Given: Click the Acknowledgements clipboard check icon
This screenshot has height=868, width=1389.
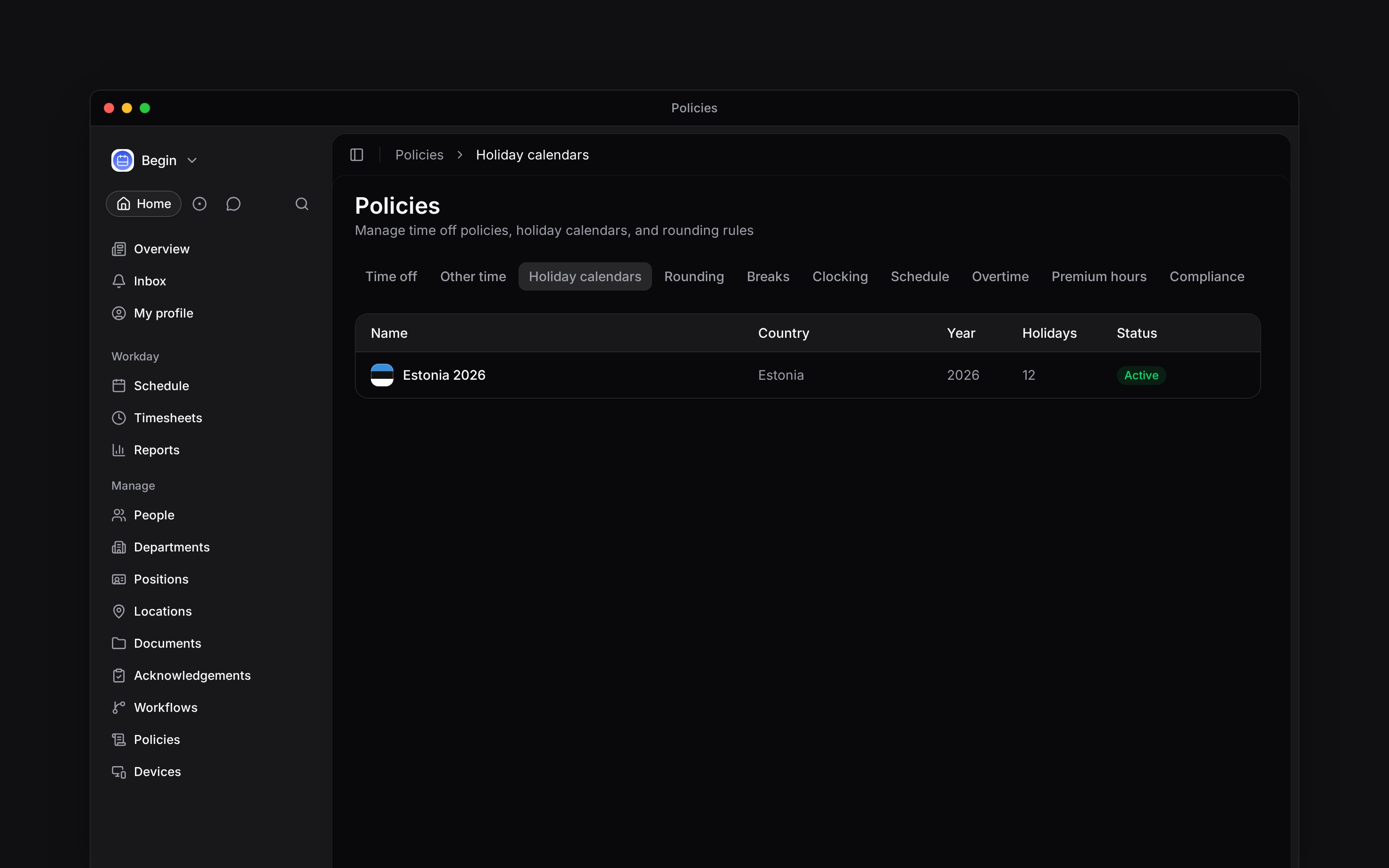Looking at the screenshot, I should pos(119,676).
